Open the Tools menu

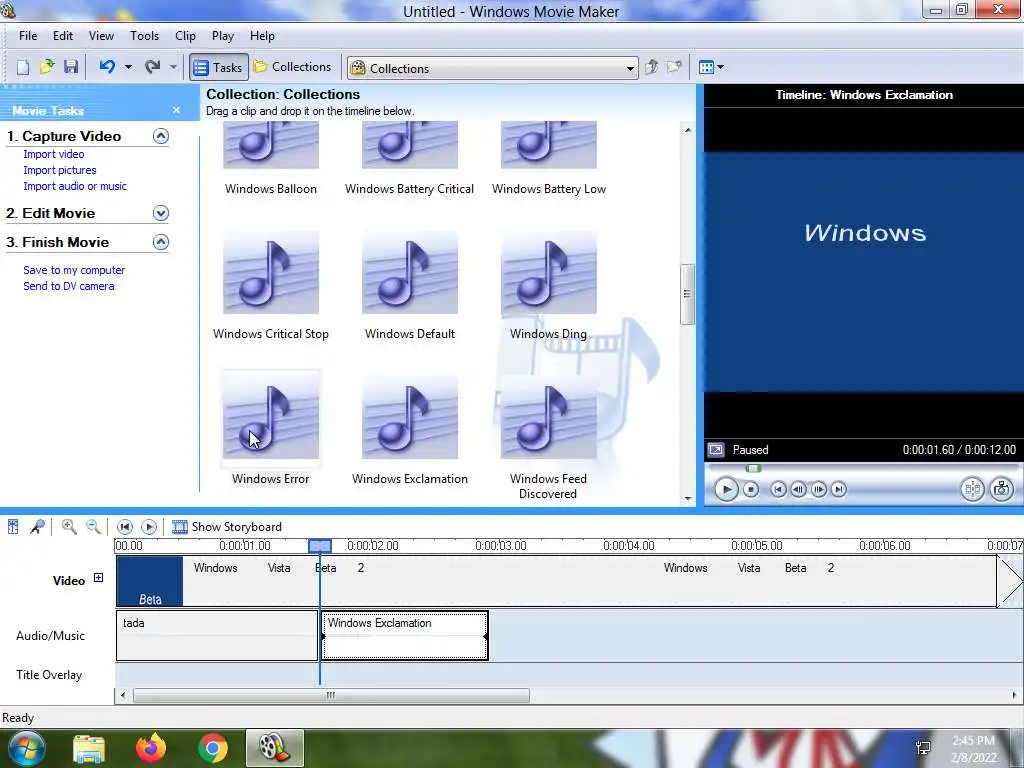pyautogui.click(x=144, y=36)
